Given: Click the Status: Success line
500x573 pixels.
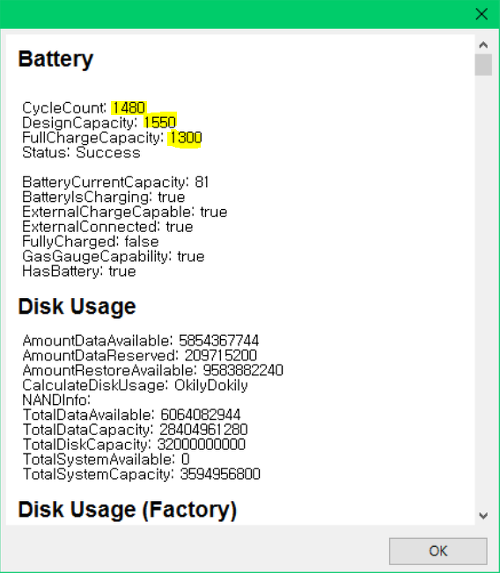Looking at the screenshot, I should click(81, 152).
